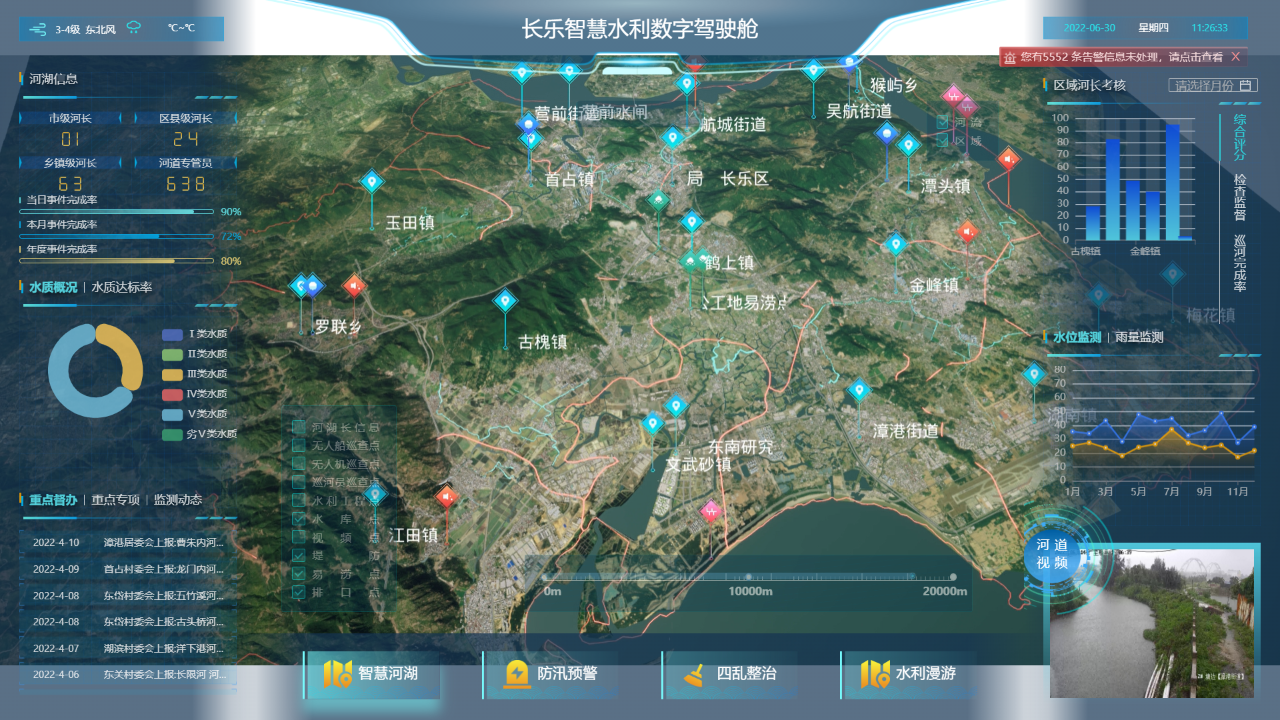The image size is (1280, 720).
Task: Click the 河道视频 round button
Action: 1052,554
